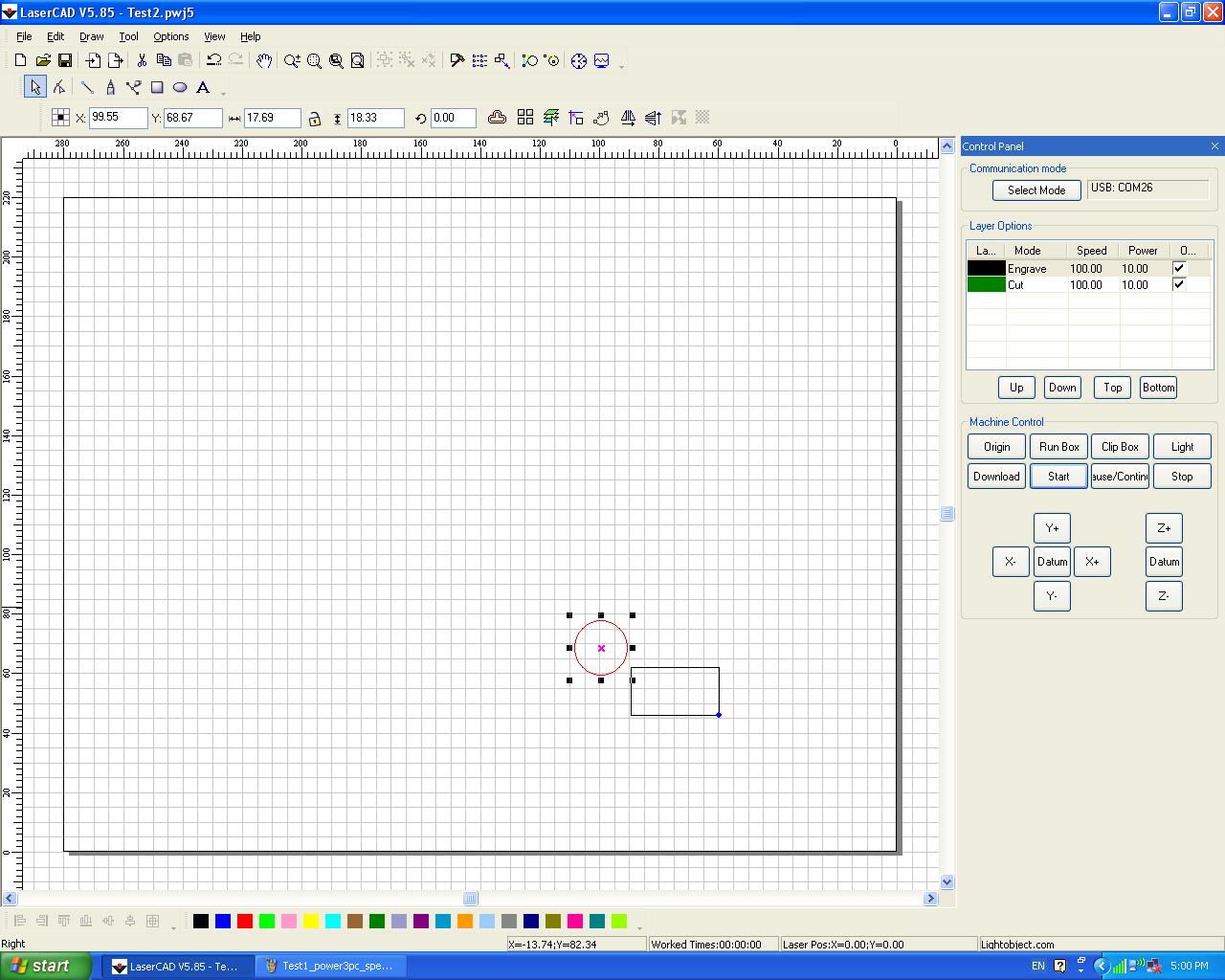Expand the color palette overflow arrow
The height and width of the screenshot is (980, 1225).
coord(639,926)
